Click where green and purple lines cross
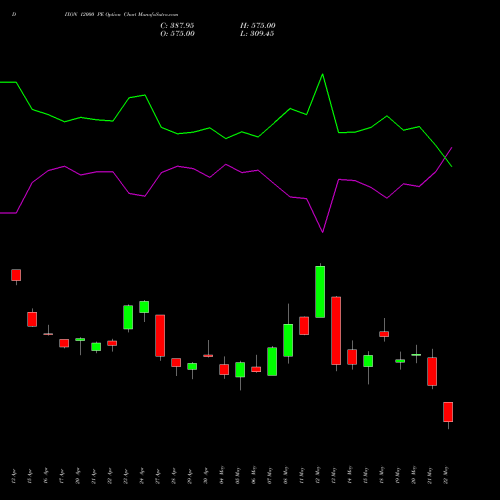 pyautogui.click(x=445, y=157)
